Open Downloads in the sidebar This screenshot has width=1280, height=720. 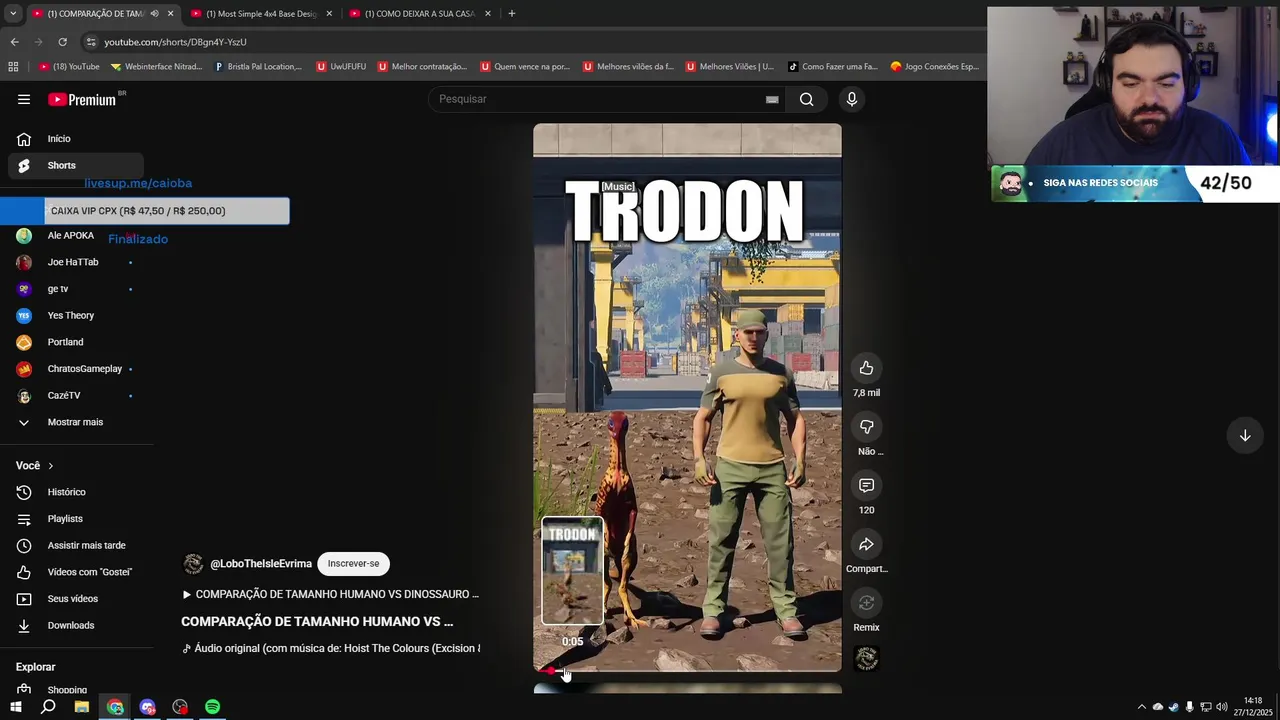click(72, 625)
